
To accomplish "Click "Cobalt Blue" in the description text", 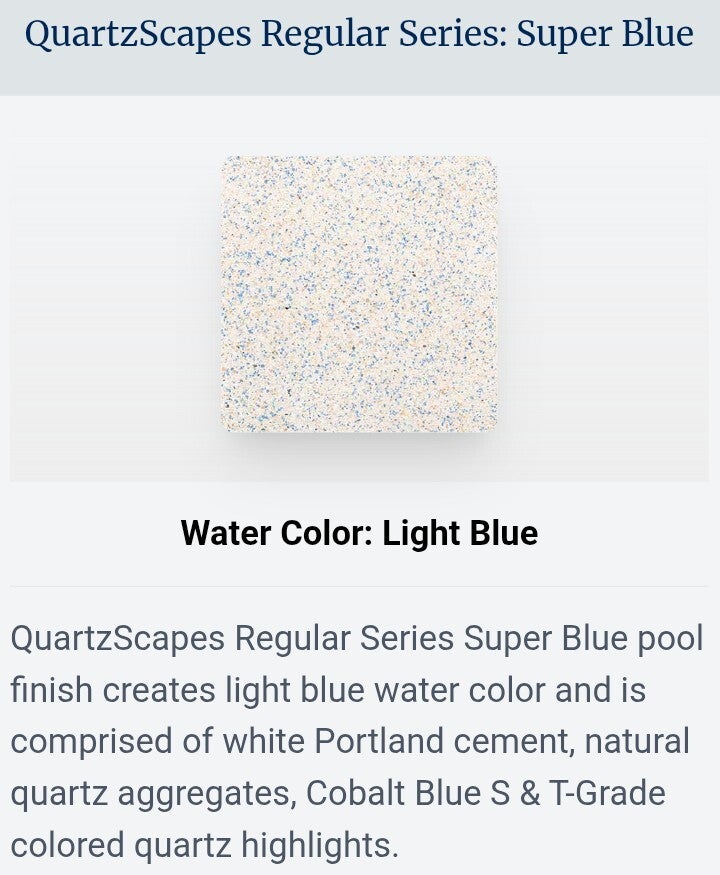I will 393,792.
